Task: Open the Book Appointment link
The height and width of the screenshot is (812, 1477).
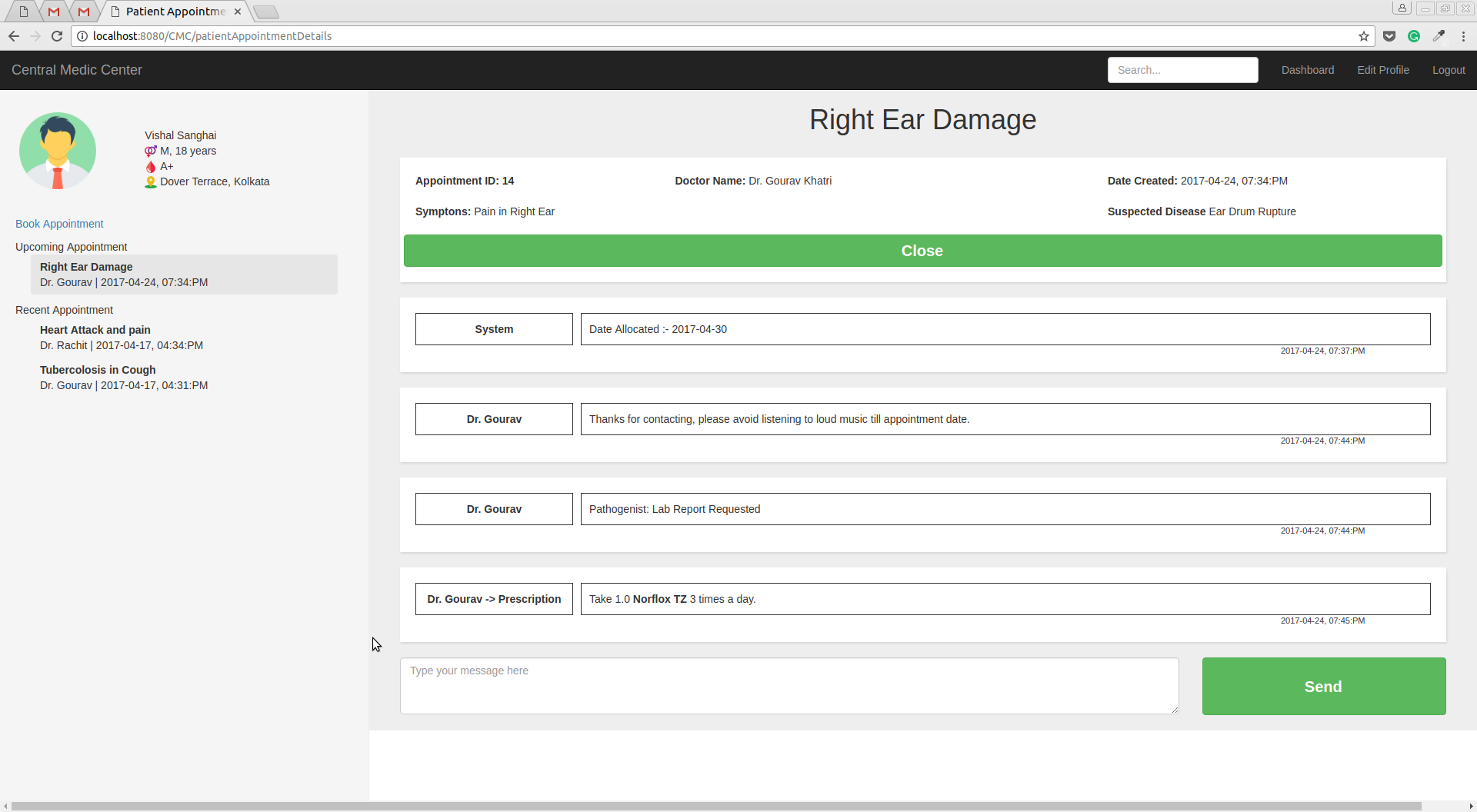Action: coord(59,224)
